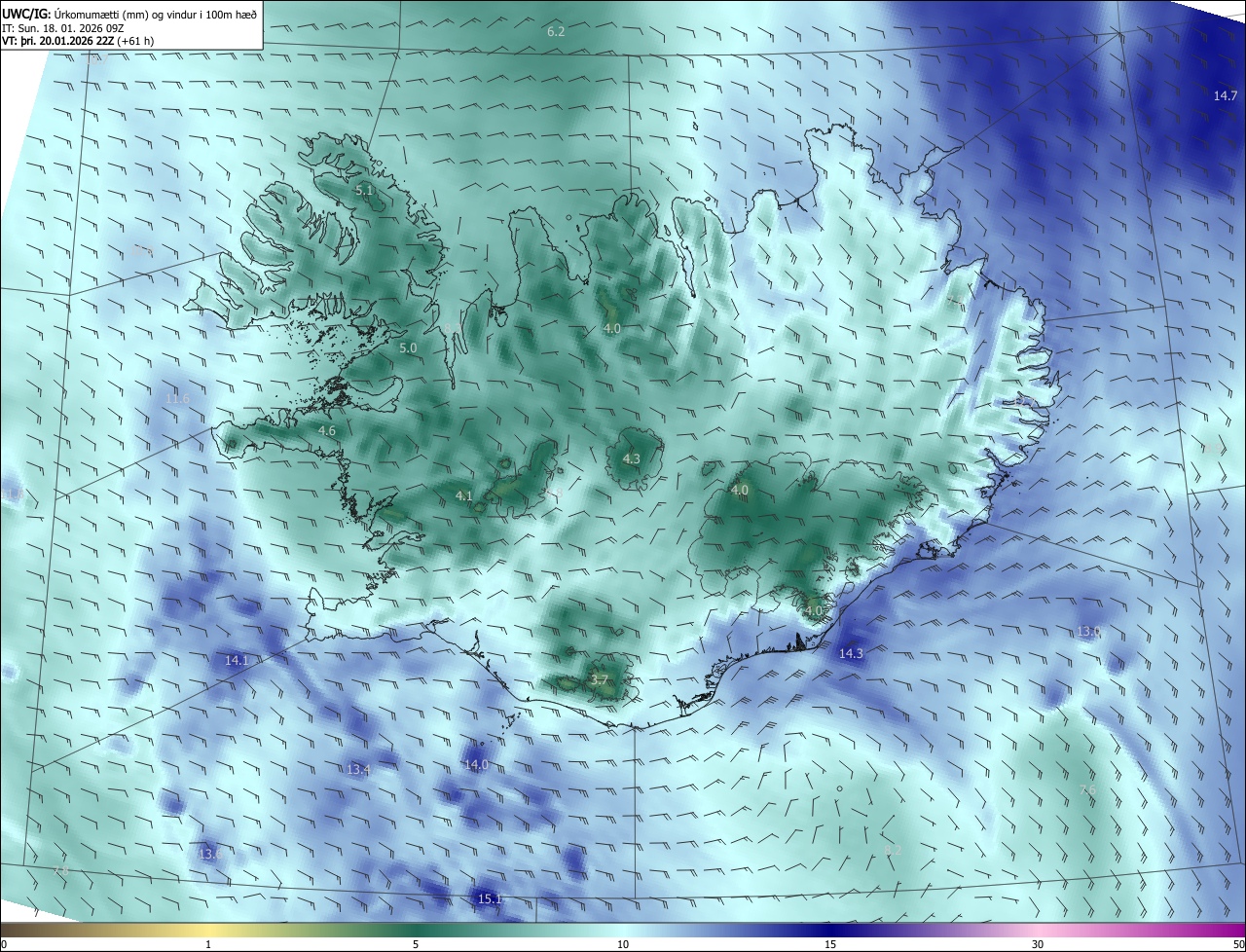
Task: Click the colorbar tick label 10
Action: click(623, 944)
